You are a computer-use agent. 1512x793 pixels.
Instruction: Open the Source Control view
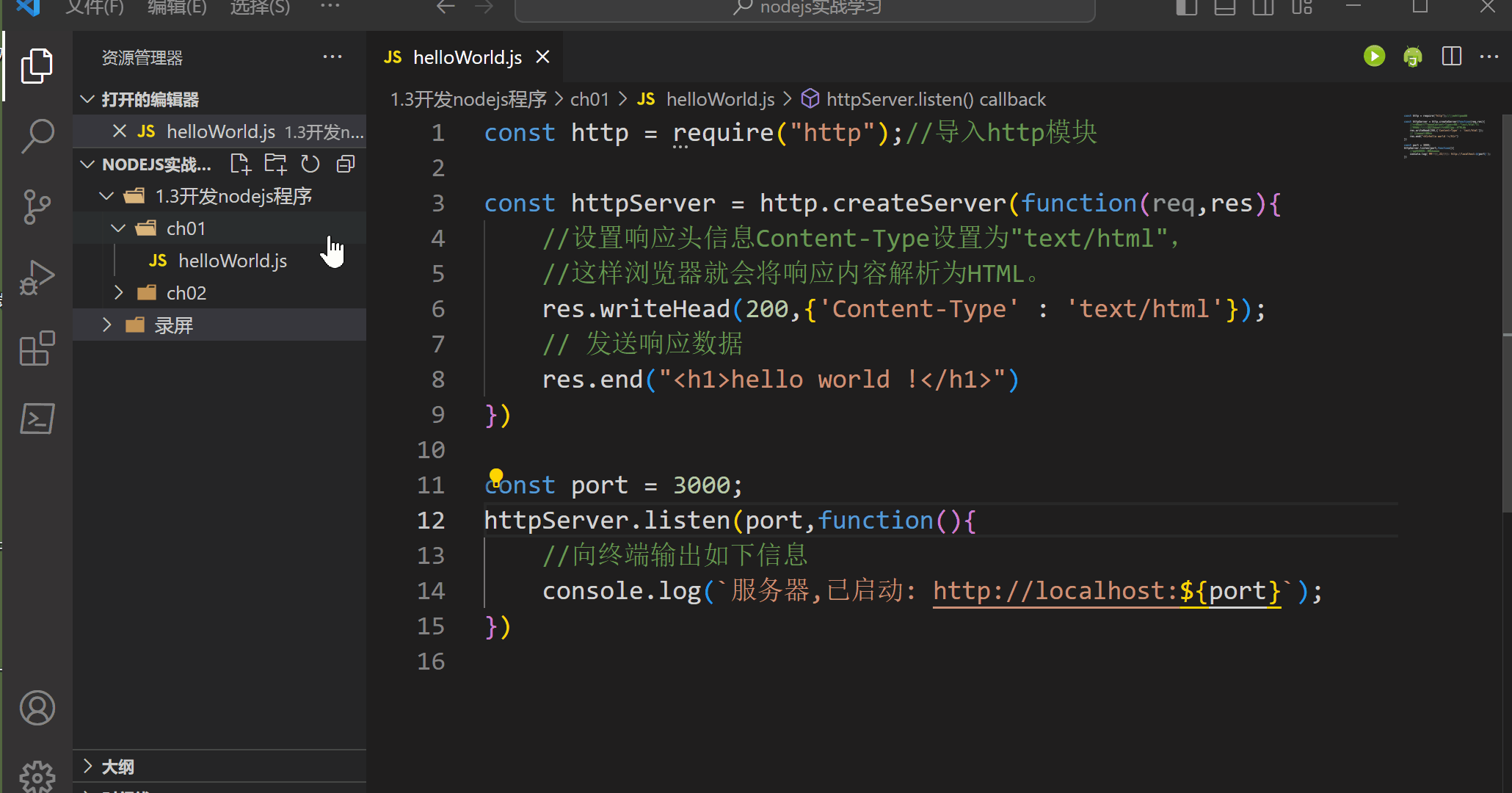(x=37, y=206)
